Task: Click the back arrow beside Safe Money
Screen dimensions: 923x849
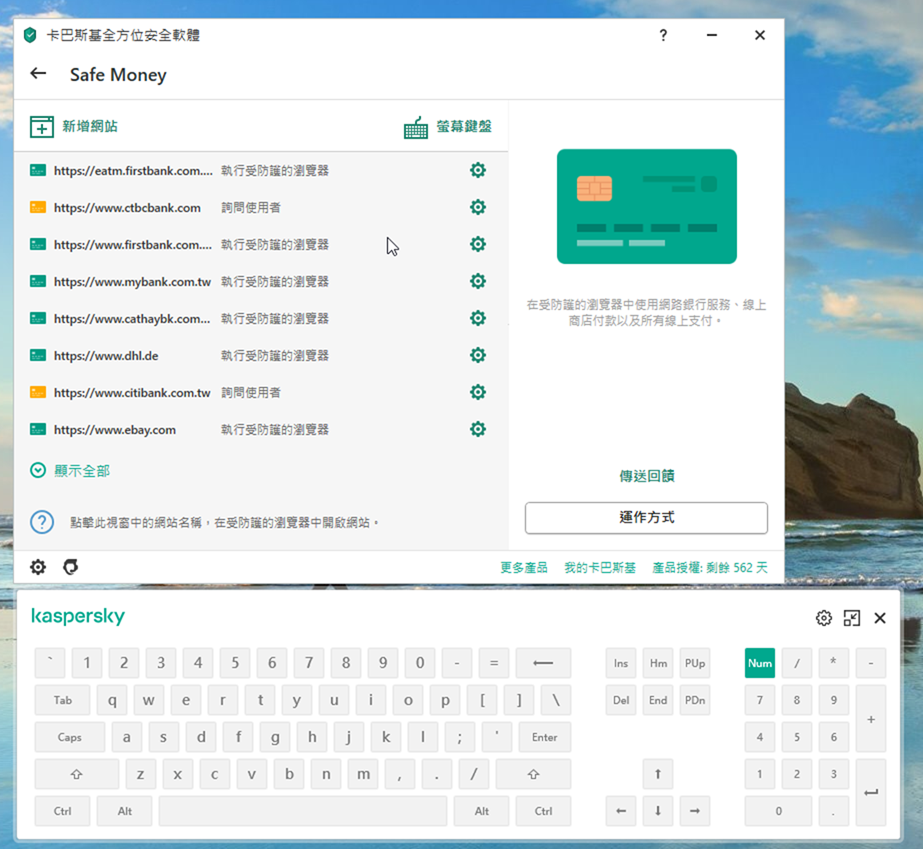Action: tap(38, 74)
